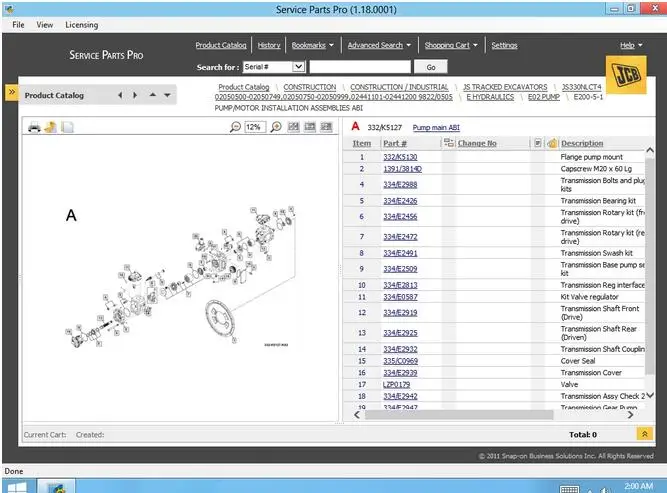Click in the search text input field
Screen dimensions: 667x493
tap(360, 67)
